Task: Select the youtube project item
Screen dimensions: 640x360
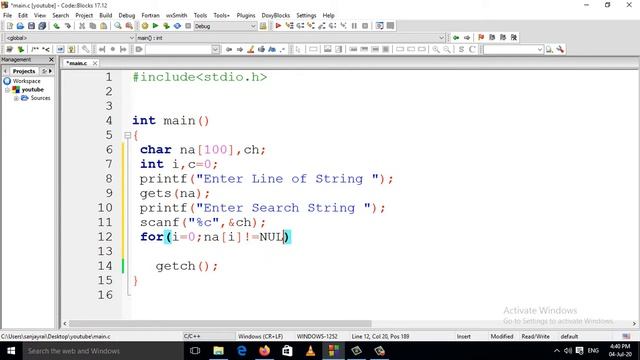Action: coord(33,90)
